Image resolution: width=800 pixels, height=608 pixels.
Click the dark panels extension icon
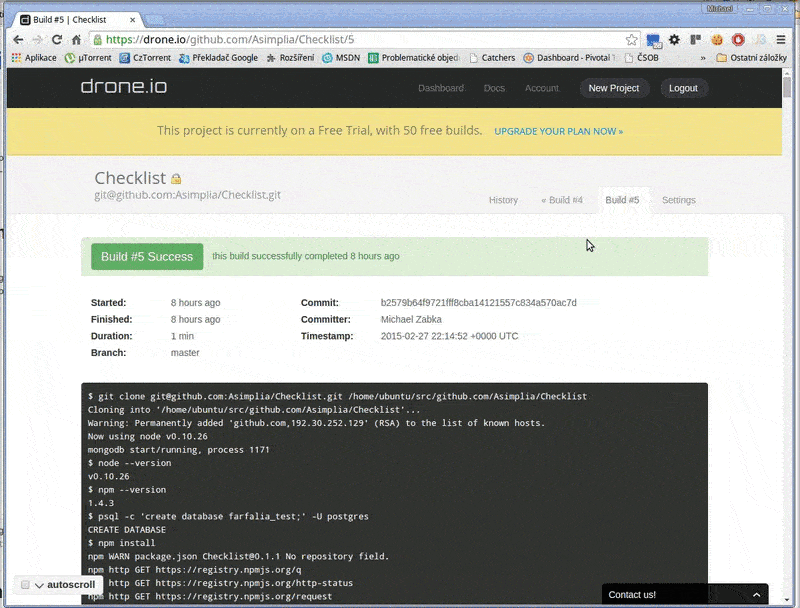point(695,39)
